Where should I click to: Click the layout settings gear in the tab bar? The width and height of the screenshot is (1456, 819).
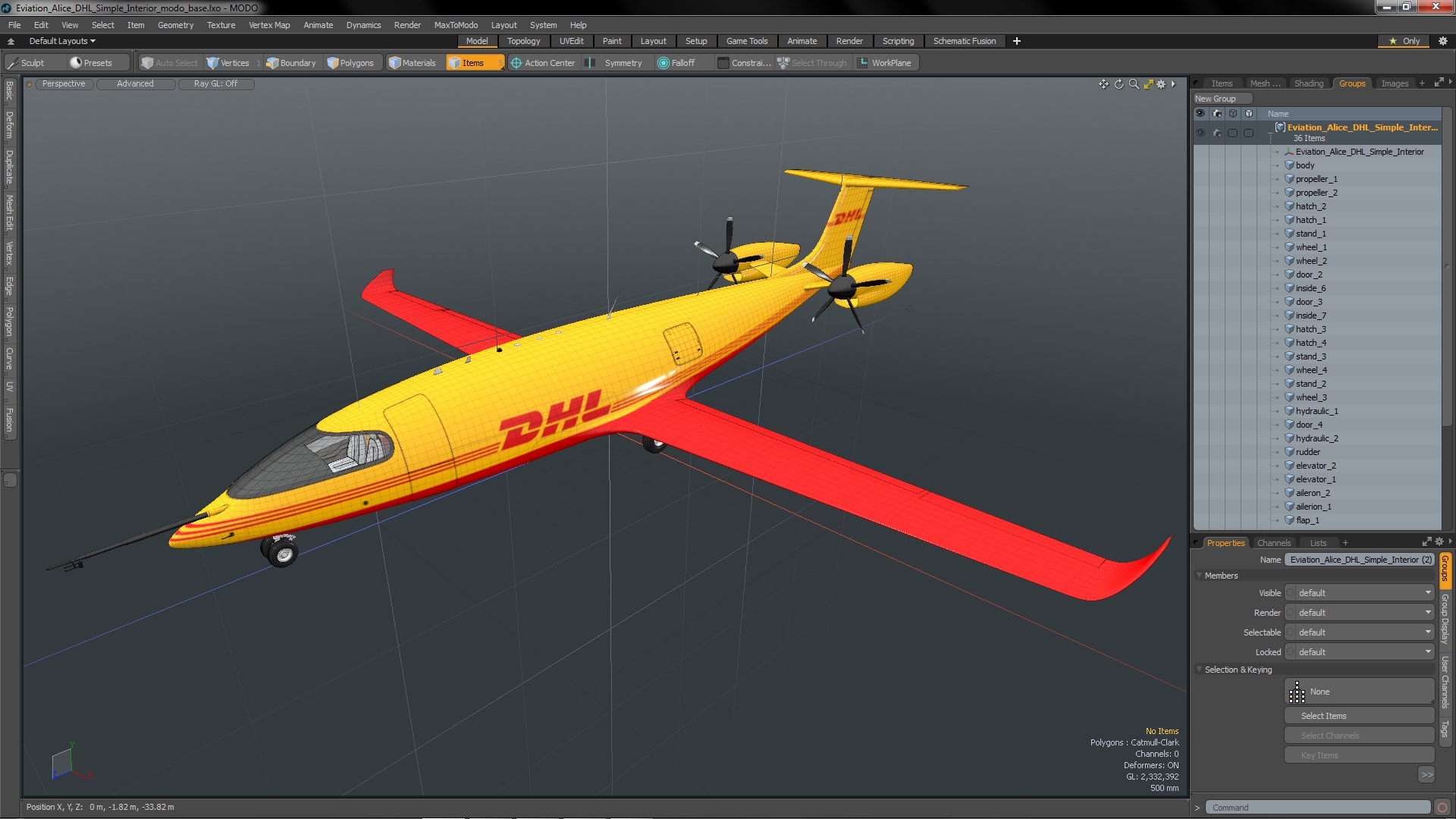pyautogui.click(x=1442, y=41)
